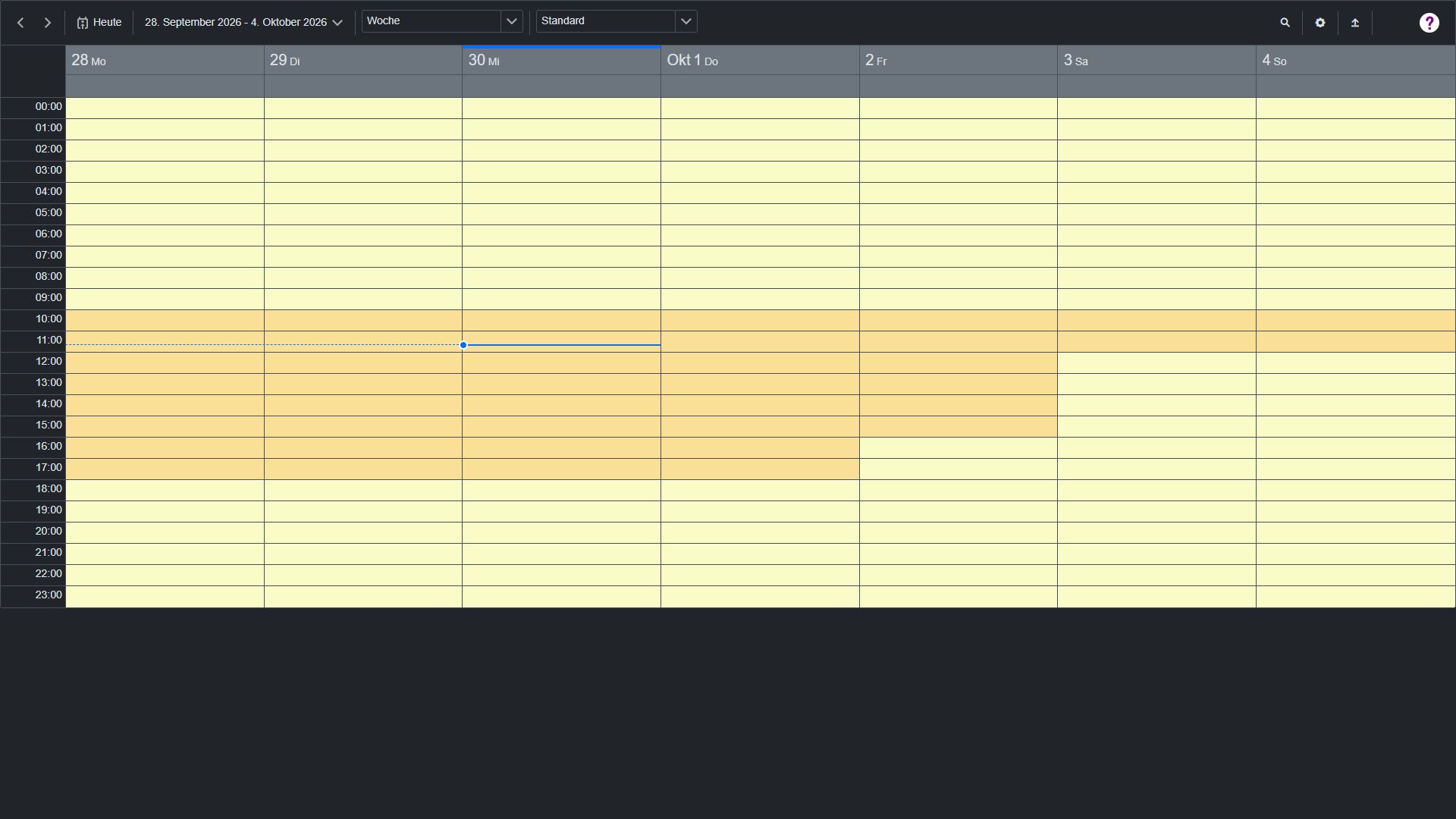The width and height of the screenshot is (1456, 819).
Task: Select the 29 Di day header
Action: click(363, 60)
